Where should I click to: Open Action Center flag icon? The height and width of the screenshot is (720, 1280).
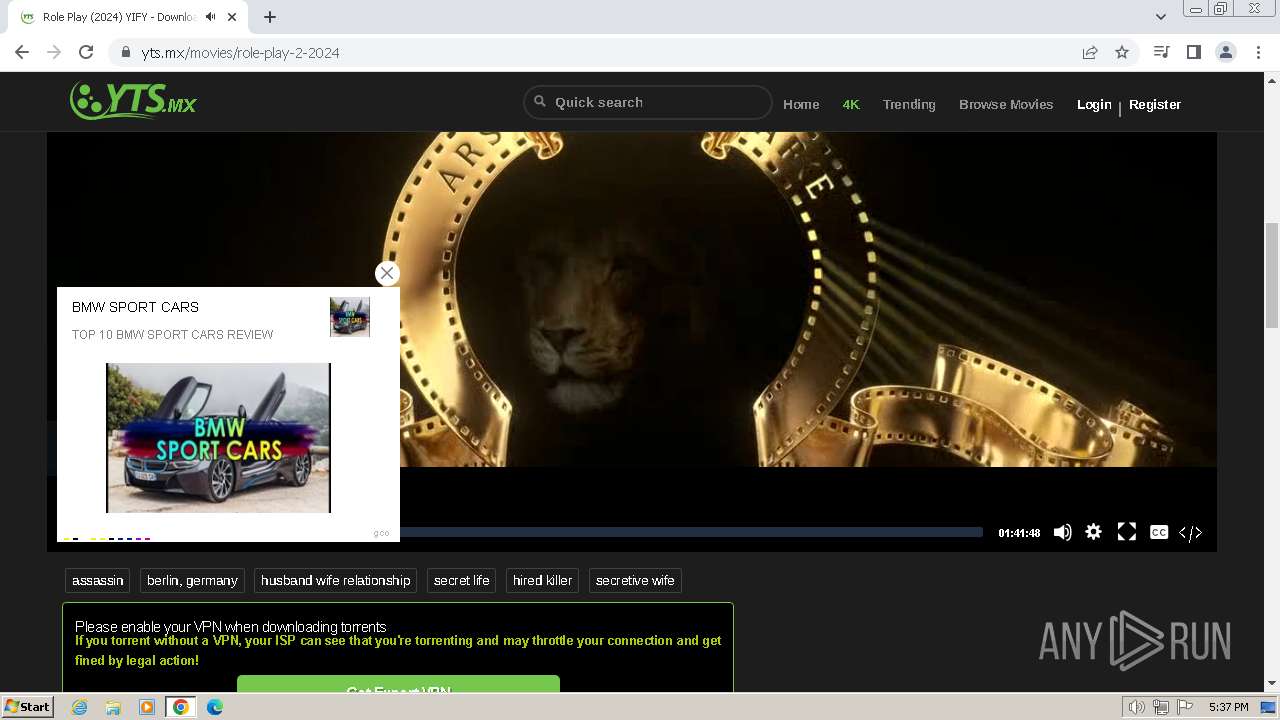click(1184, 707)
